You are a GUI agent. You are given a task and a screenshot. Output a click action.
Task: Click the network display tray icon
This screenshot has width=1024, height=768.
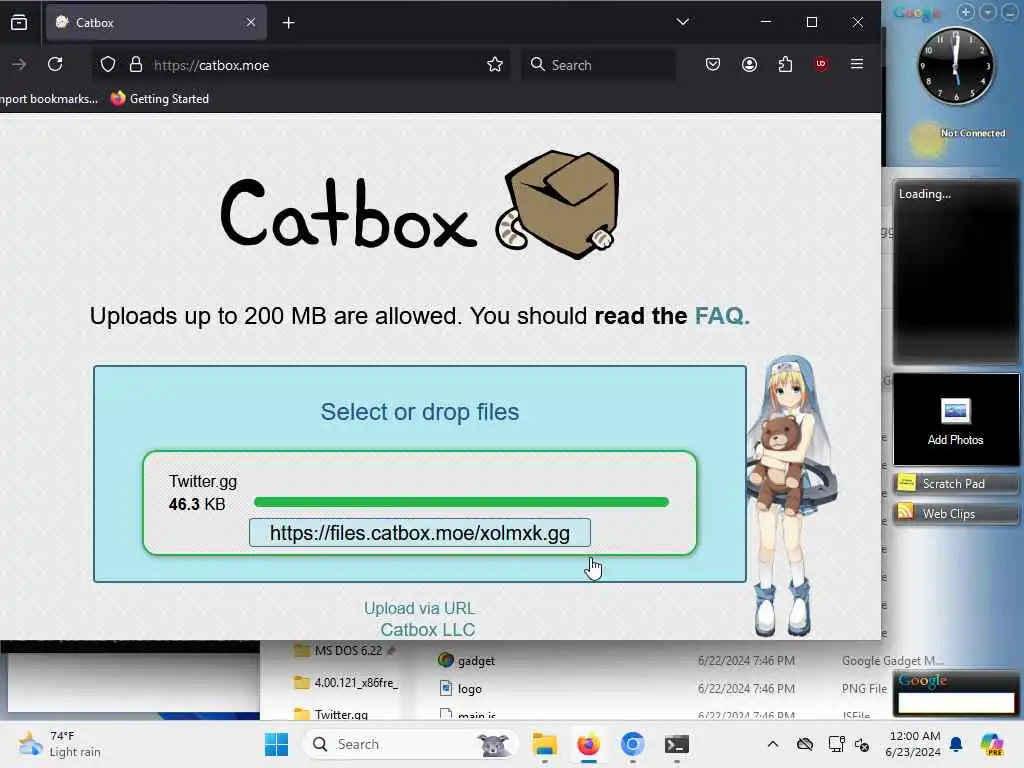pos(836,744)
